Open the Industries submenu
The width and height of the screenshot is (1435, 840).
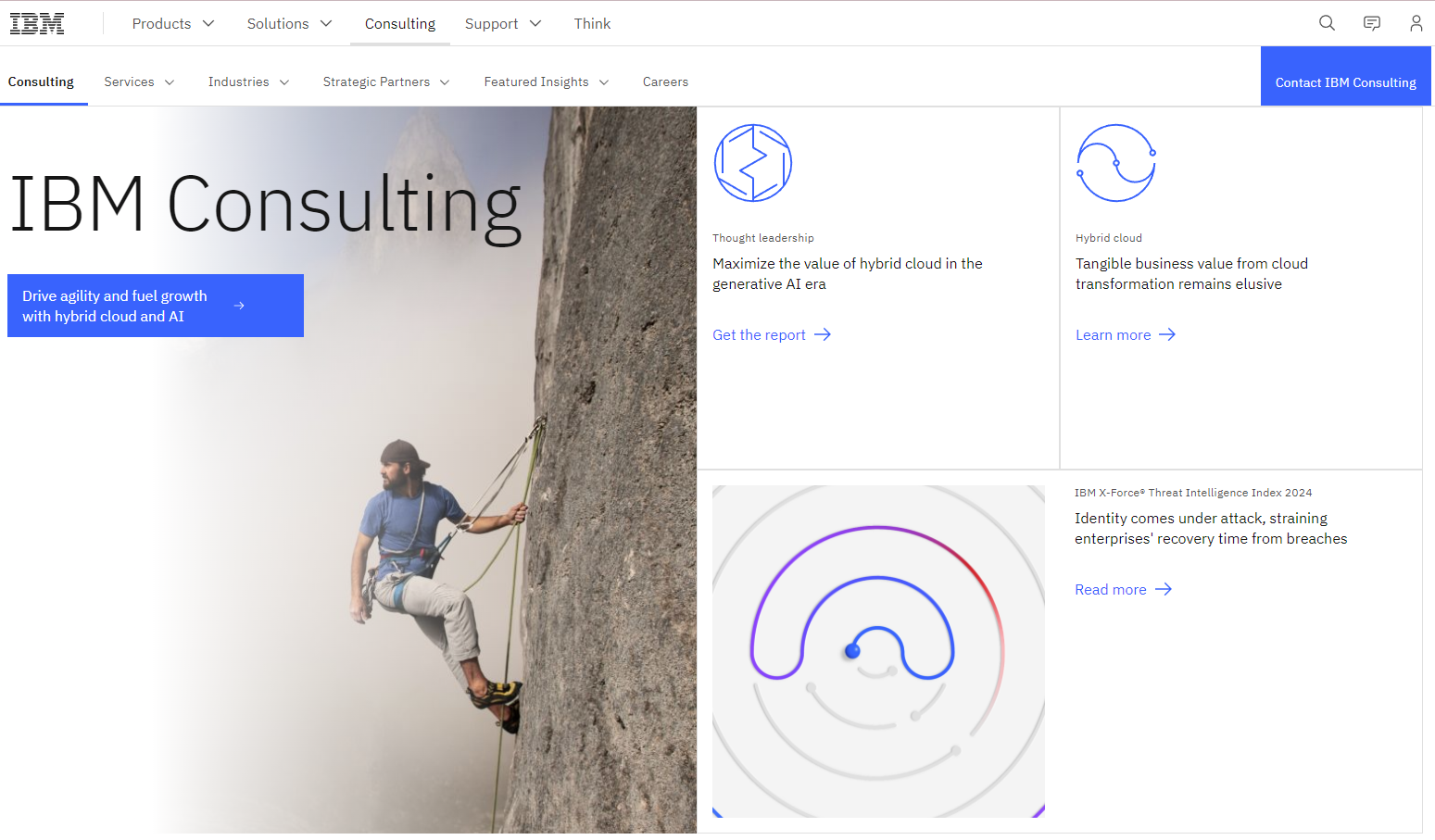point(248,82)
